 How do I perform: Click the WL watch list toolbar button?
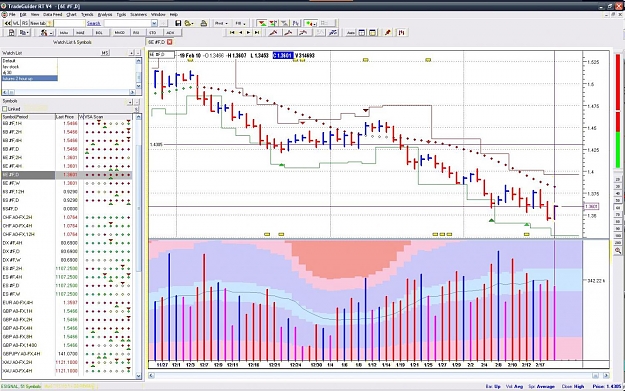pos(16,24)
